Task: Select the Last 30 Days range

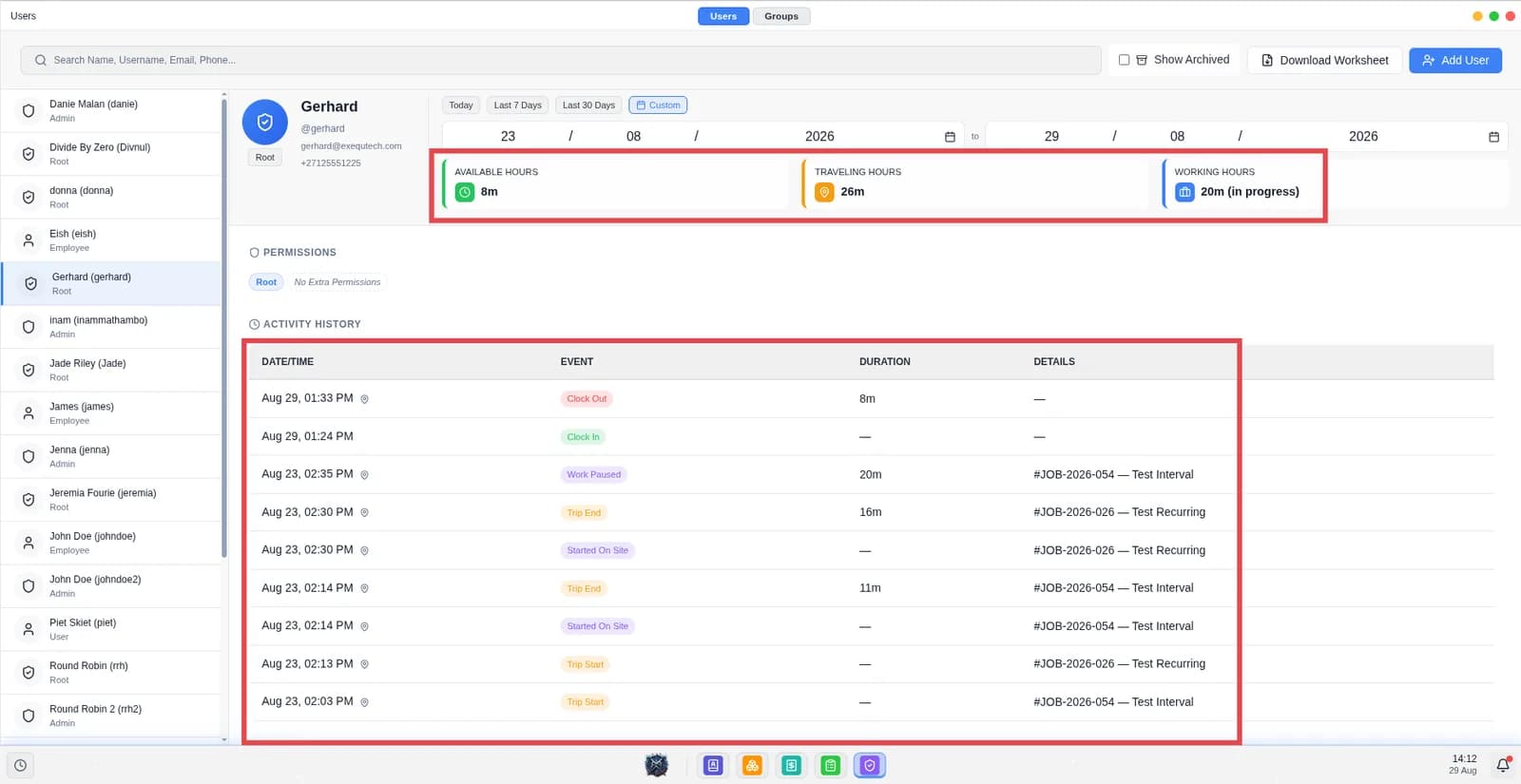Action: coord(588,105)
